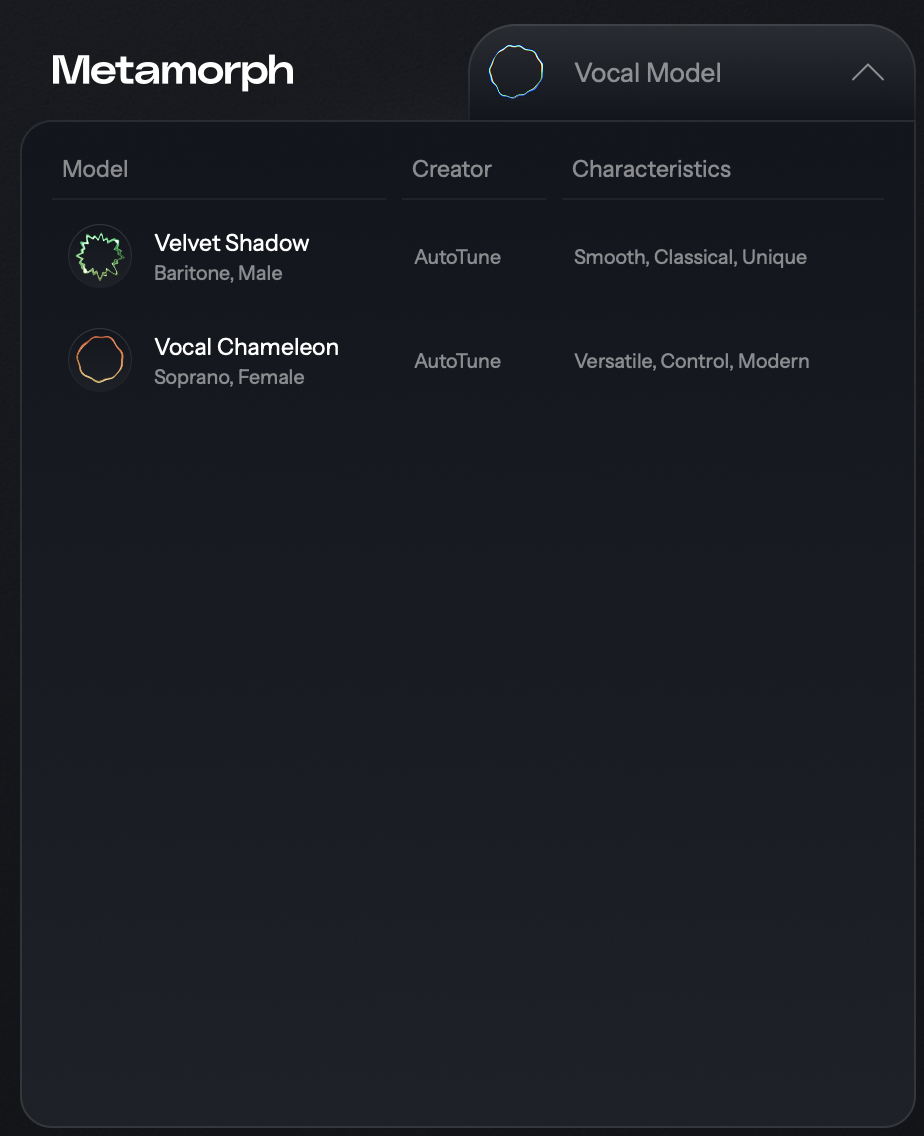Sort by the Model column header
924x1136 pixels.
[x=95, y=169]
